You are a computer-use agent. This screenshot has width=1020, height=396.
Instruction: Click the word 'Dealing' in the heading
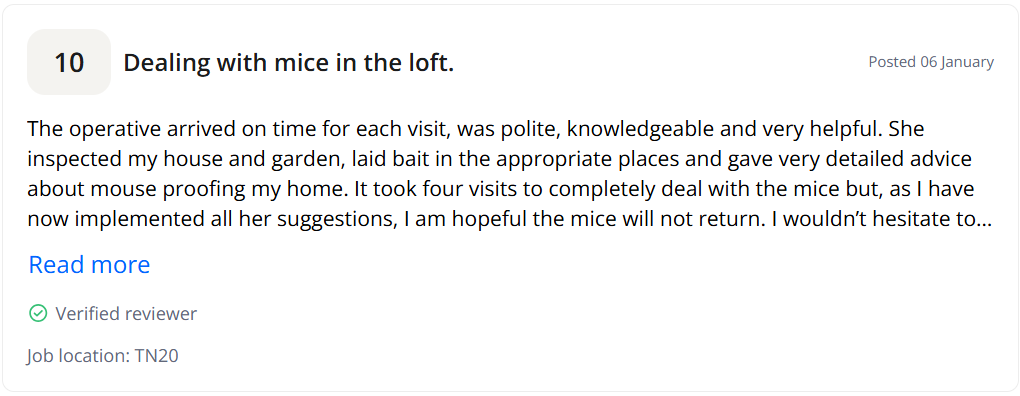tap(167, 63)
